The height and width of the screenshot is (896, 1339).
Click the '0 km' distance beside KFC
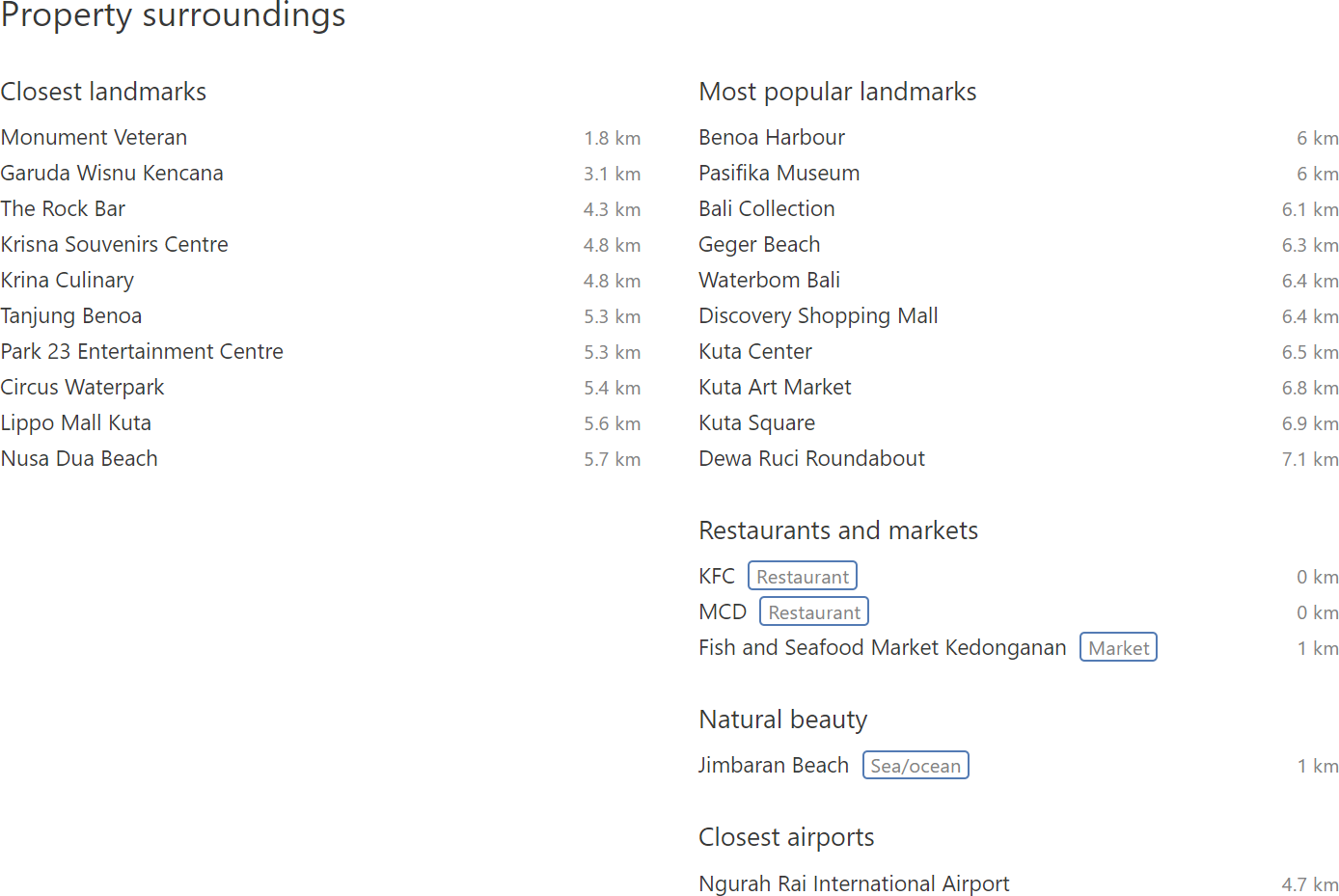[x=1318, y=578]
